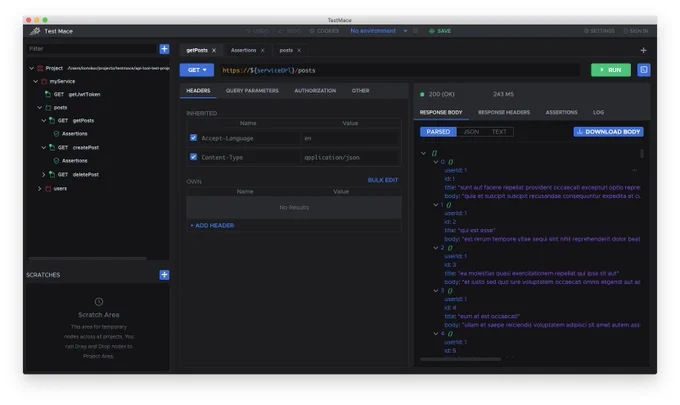This screenshot has width=680, height=405.
Task: Expand the deletePost request node
Action: click(x=44, y=174)
